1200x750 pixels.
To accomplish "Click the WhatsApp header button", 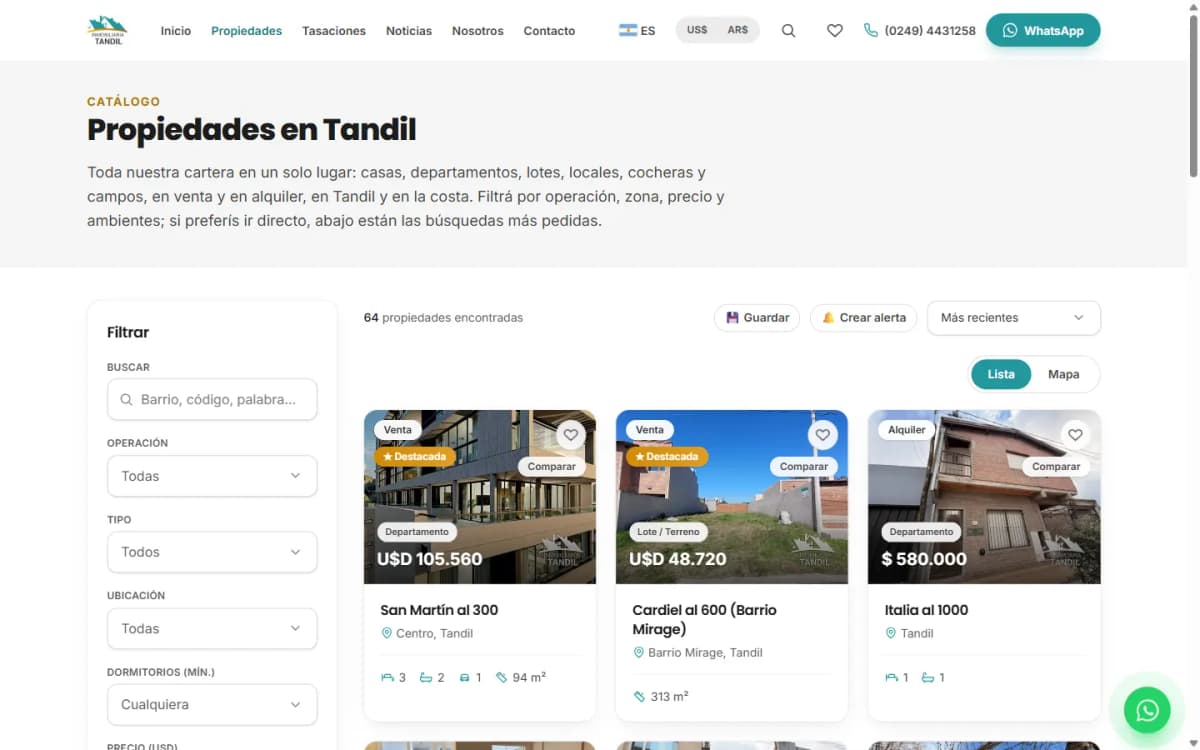I will [x=1043, y=31].
